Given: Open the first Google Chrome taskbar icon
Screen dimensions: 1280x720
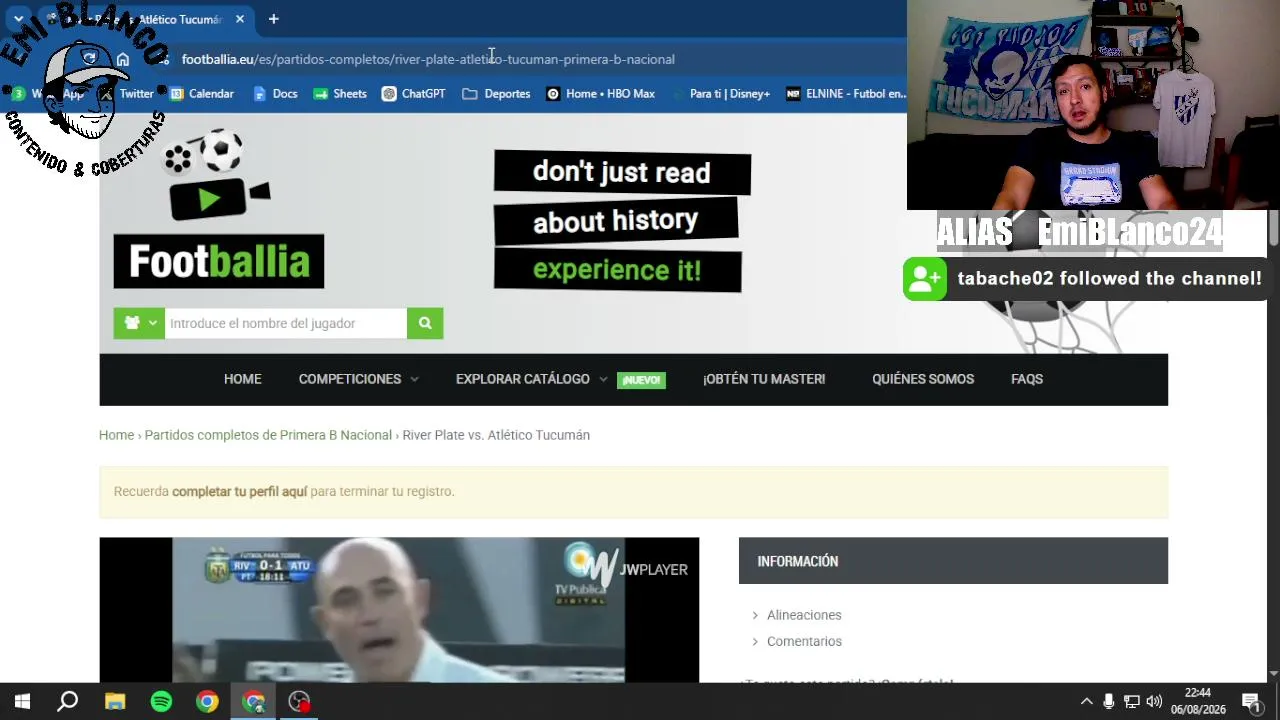Looking at the screenshot, I should pos(207,701).
